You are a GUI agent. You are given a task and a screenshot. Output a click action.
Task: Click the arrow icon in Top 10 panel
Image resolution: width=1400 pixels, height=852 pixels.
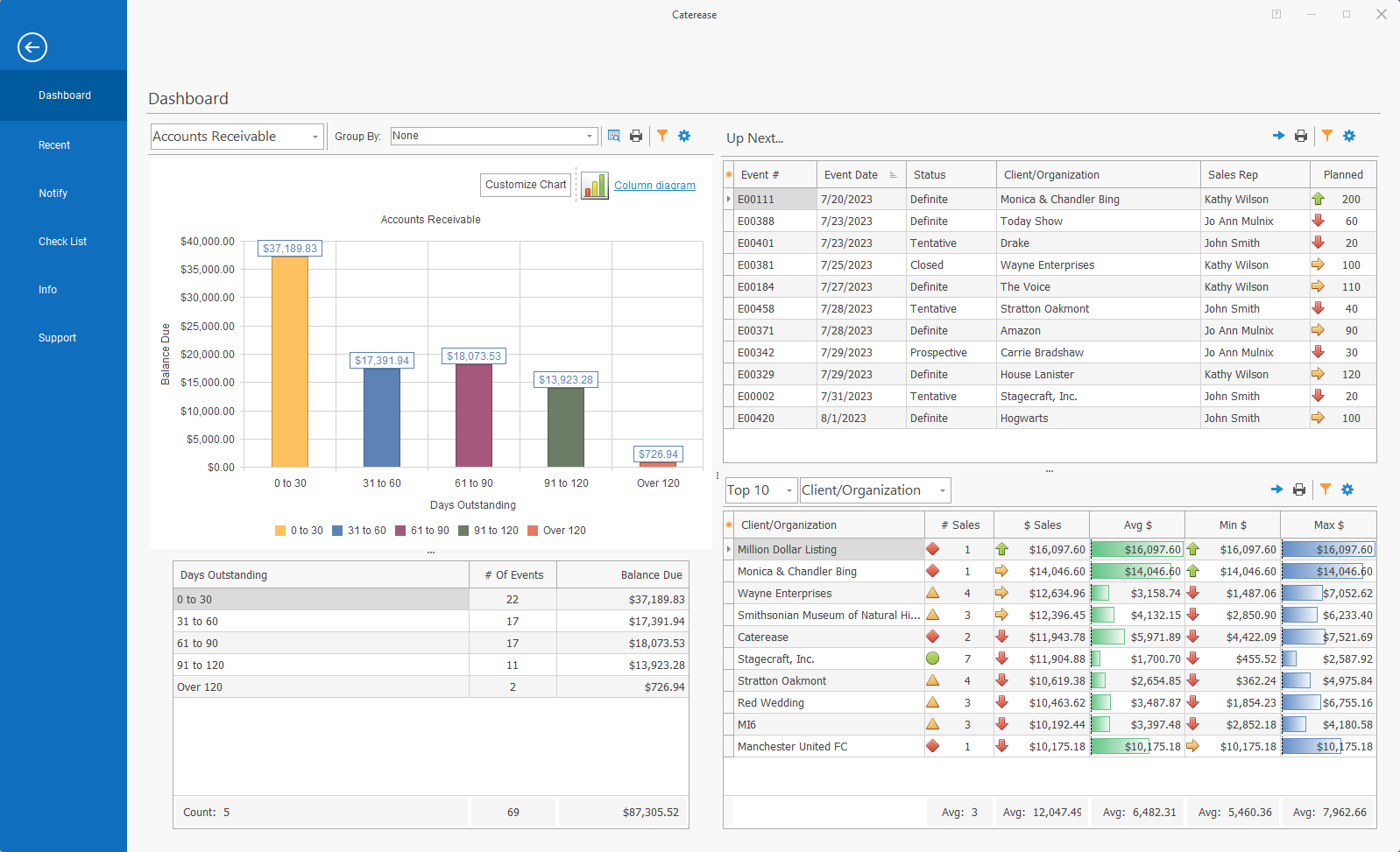(1276, 489)
